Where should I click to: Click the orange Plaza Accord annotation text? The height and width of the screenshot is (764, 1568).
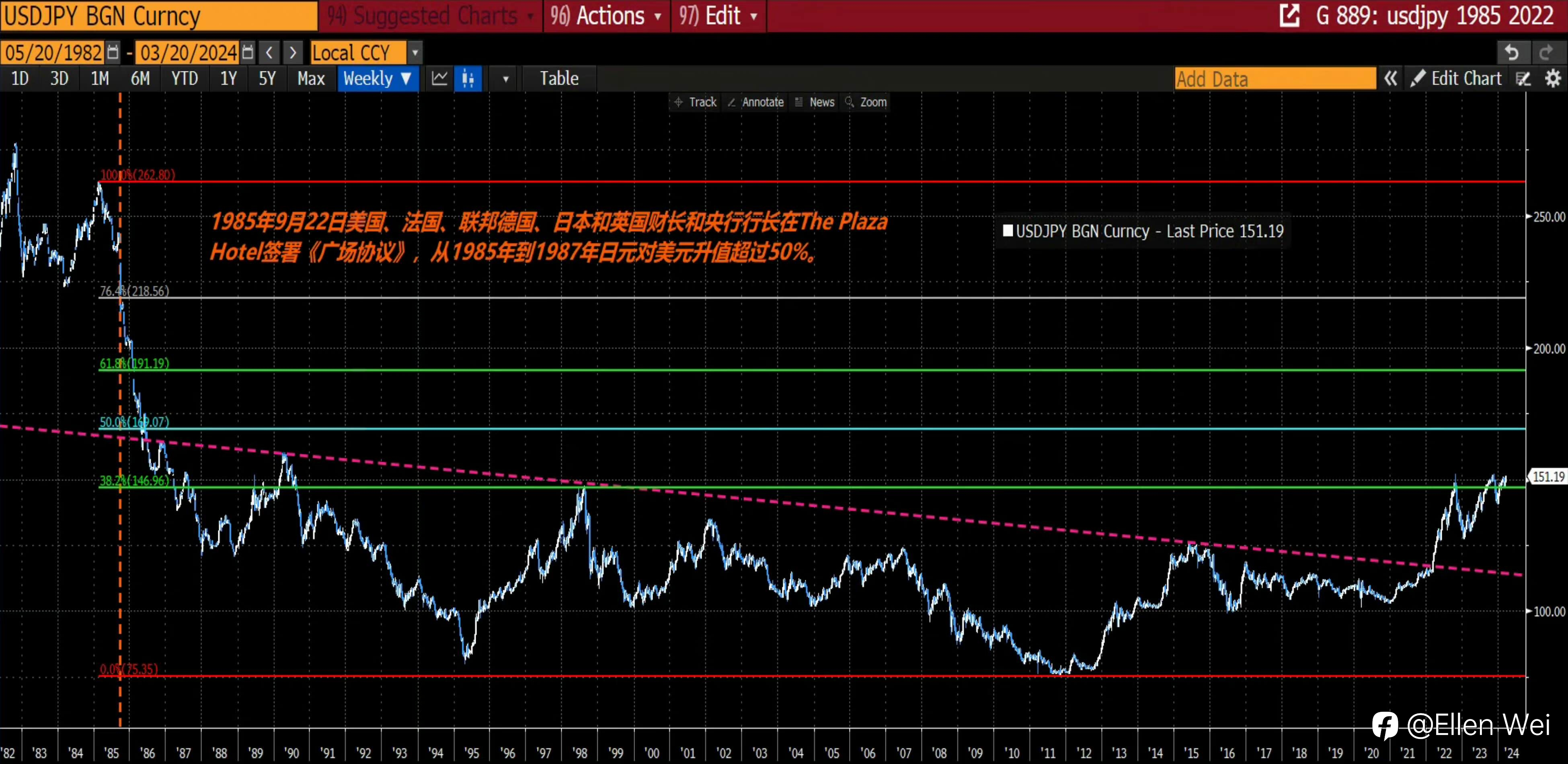[x=549, y=237]
